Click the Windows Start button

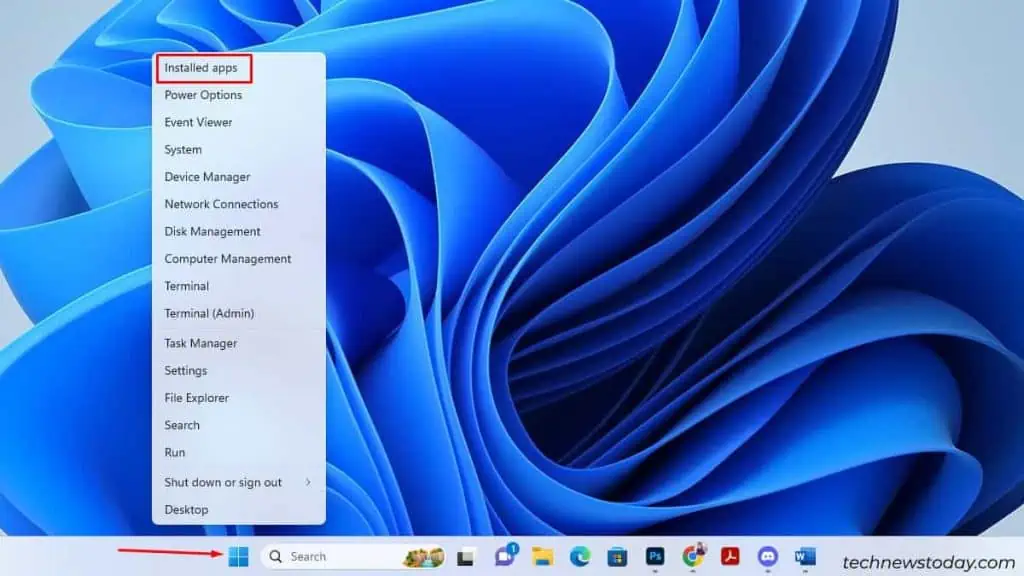coord(237,557)
